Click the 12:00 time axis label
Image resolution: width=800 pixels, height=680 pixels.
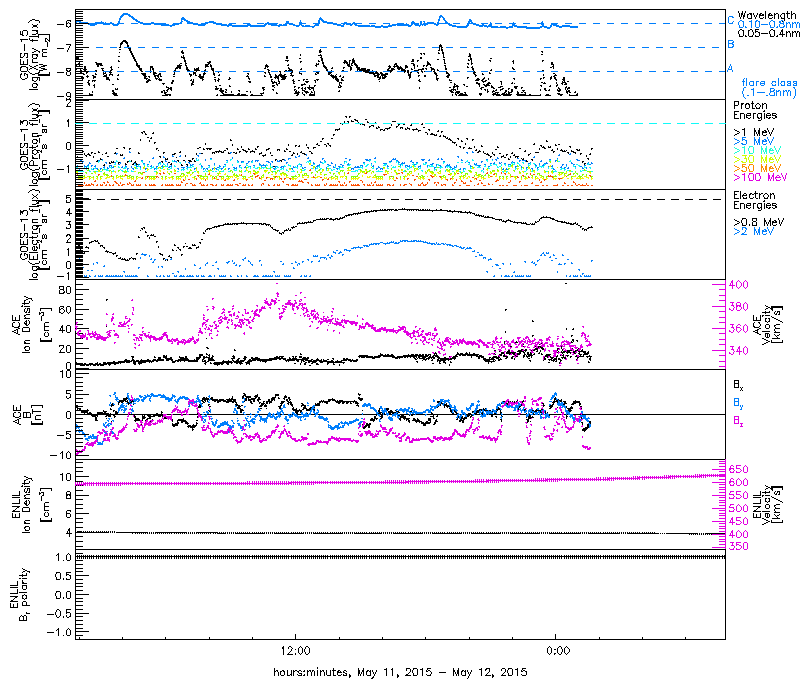[295, 651]
